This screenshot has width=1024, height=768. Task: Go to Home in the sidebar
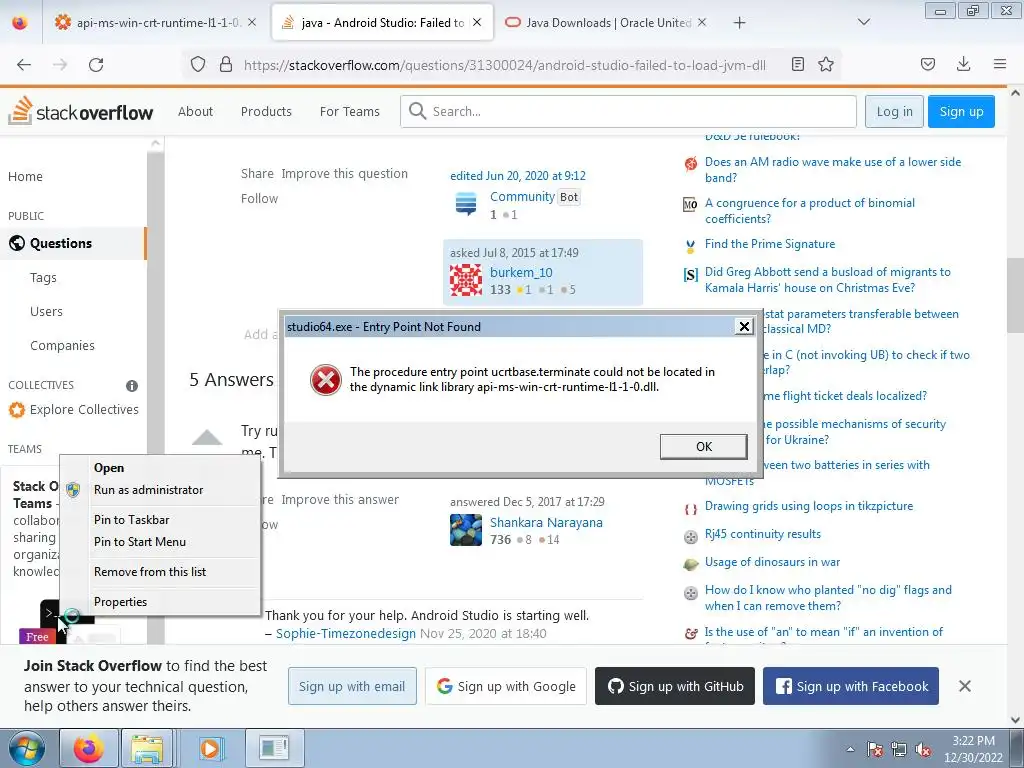pyautogui.click(x=25, y=176)
